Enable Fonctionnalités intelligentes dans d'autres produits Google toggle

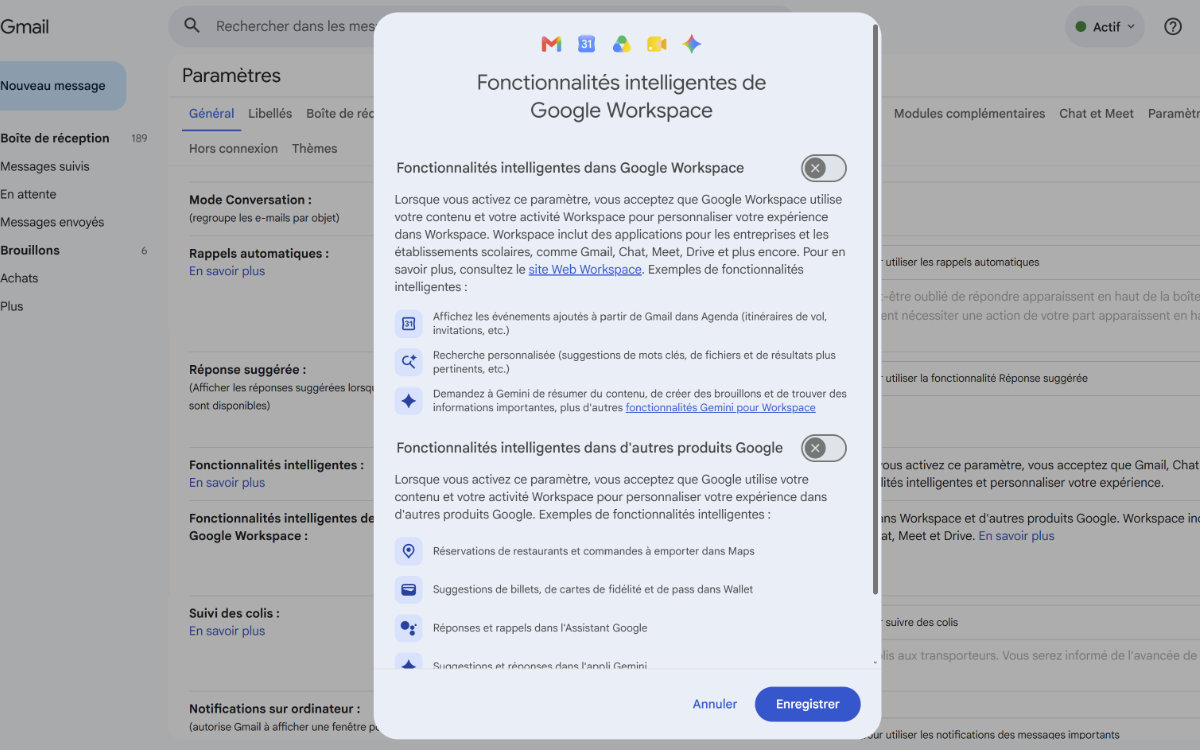[823, 448]
